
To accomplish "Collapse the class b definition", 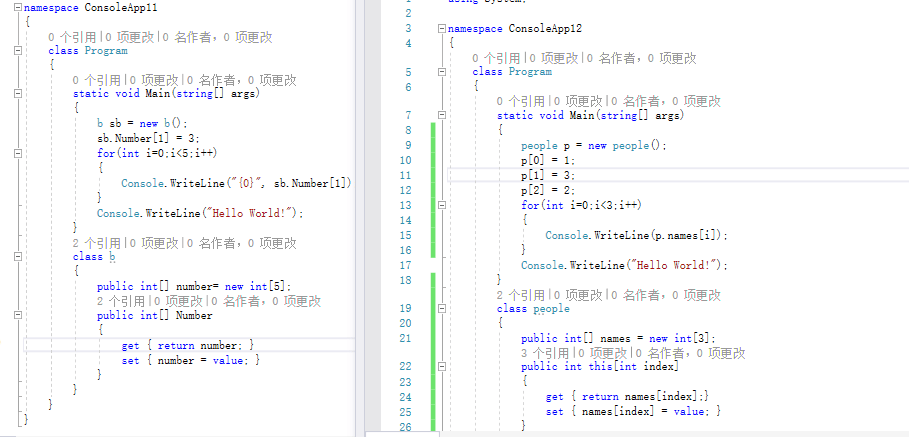I will [17, 256].
